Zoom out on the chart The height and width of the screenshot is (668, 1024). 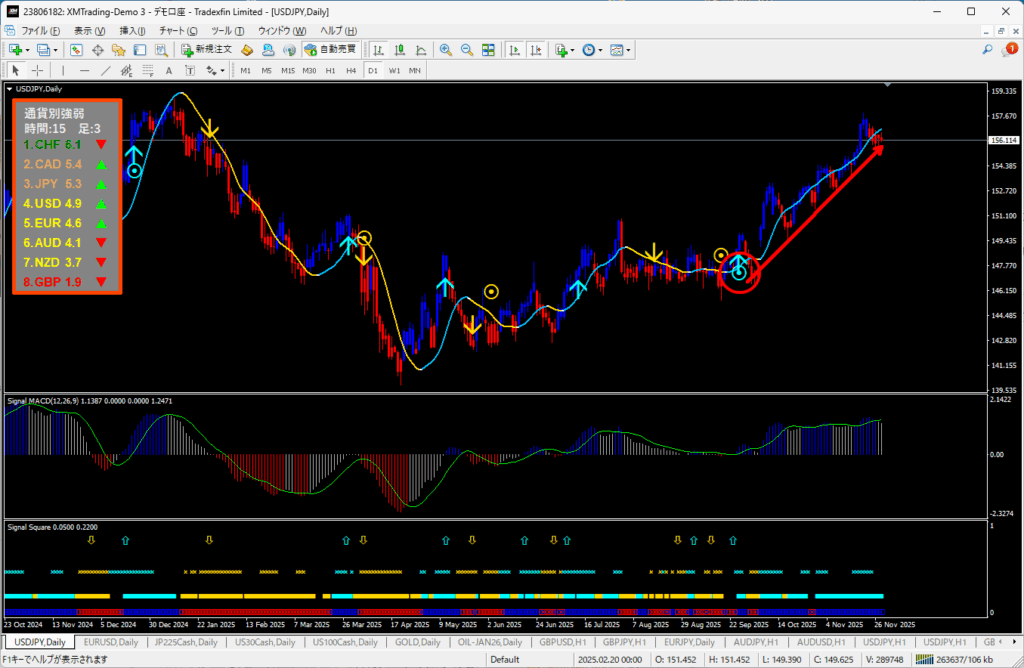click(467, 49)
